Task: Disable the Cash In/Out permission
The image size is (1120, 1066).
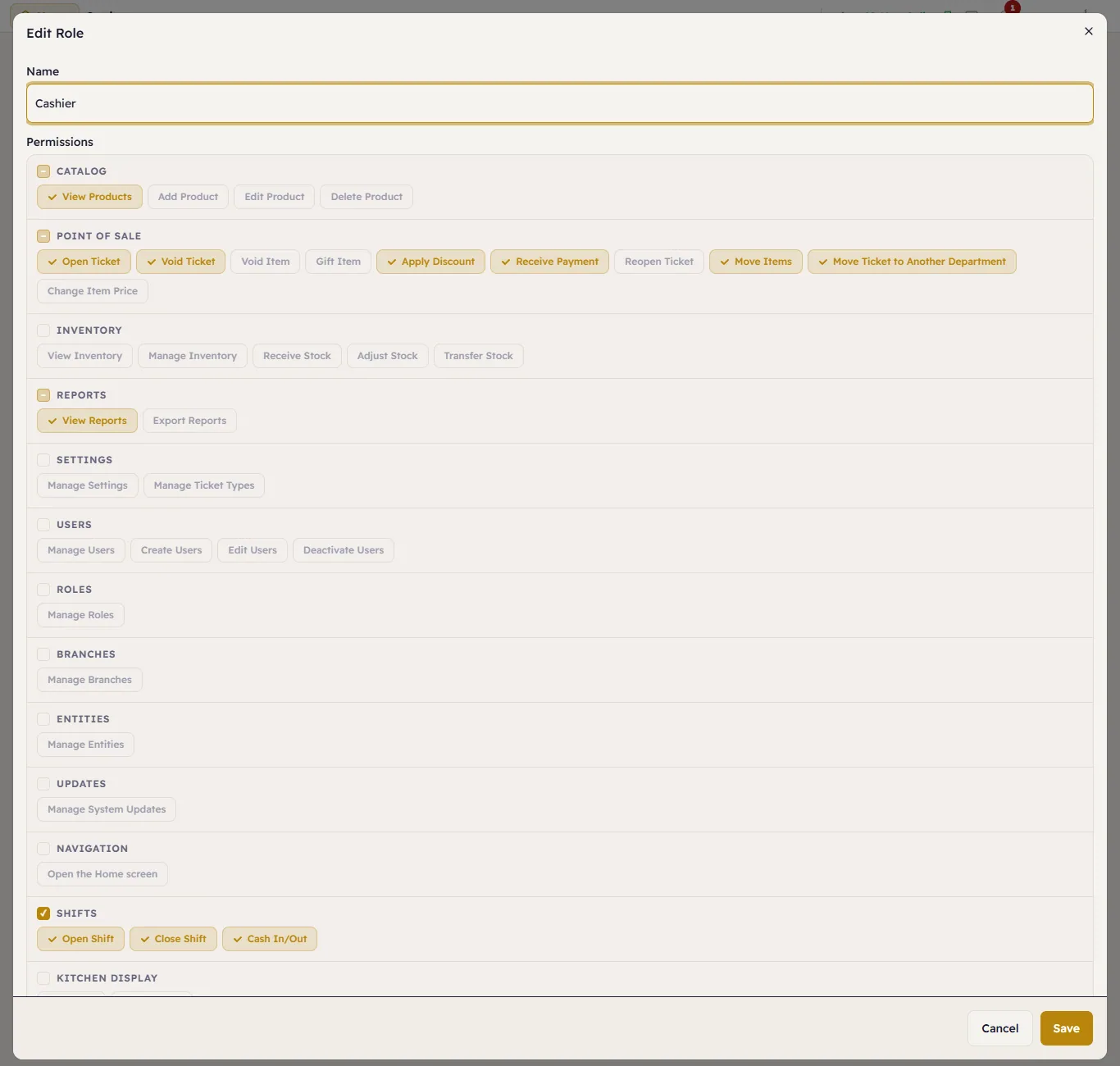Action: (270, 939)
